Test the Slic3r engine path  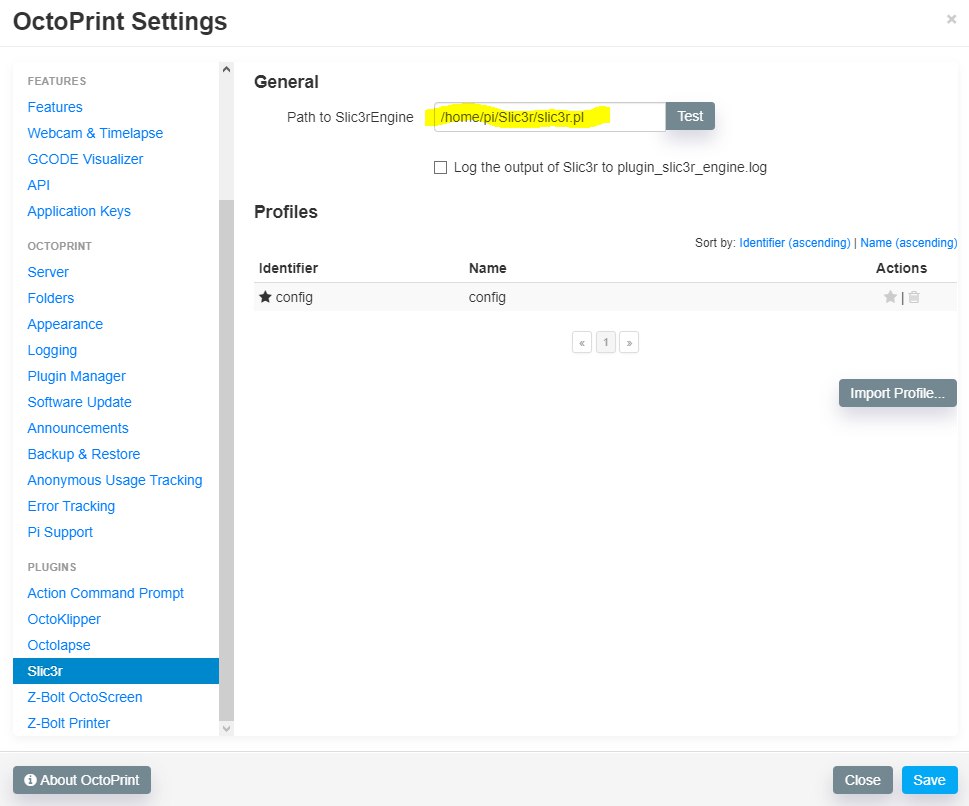pos(690,116)
